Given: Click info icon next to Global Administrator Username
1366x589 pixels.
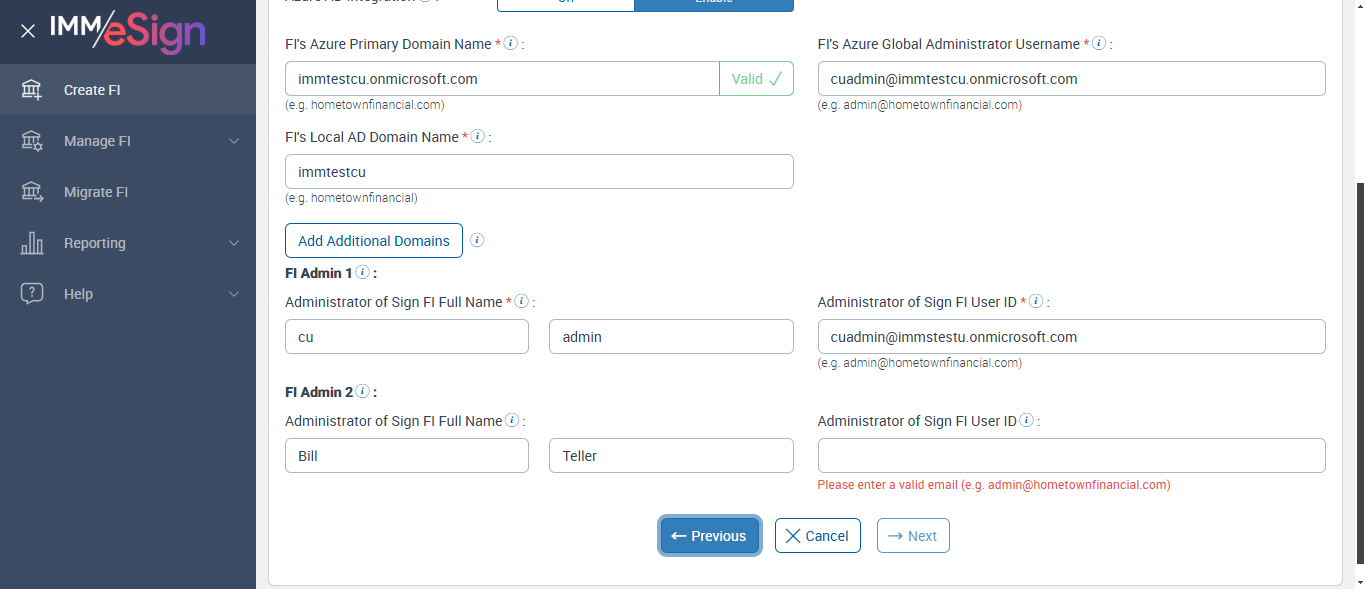Looking at the screenshot, I should pyautogui.click(x=1099, y=44).
